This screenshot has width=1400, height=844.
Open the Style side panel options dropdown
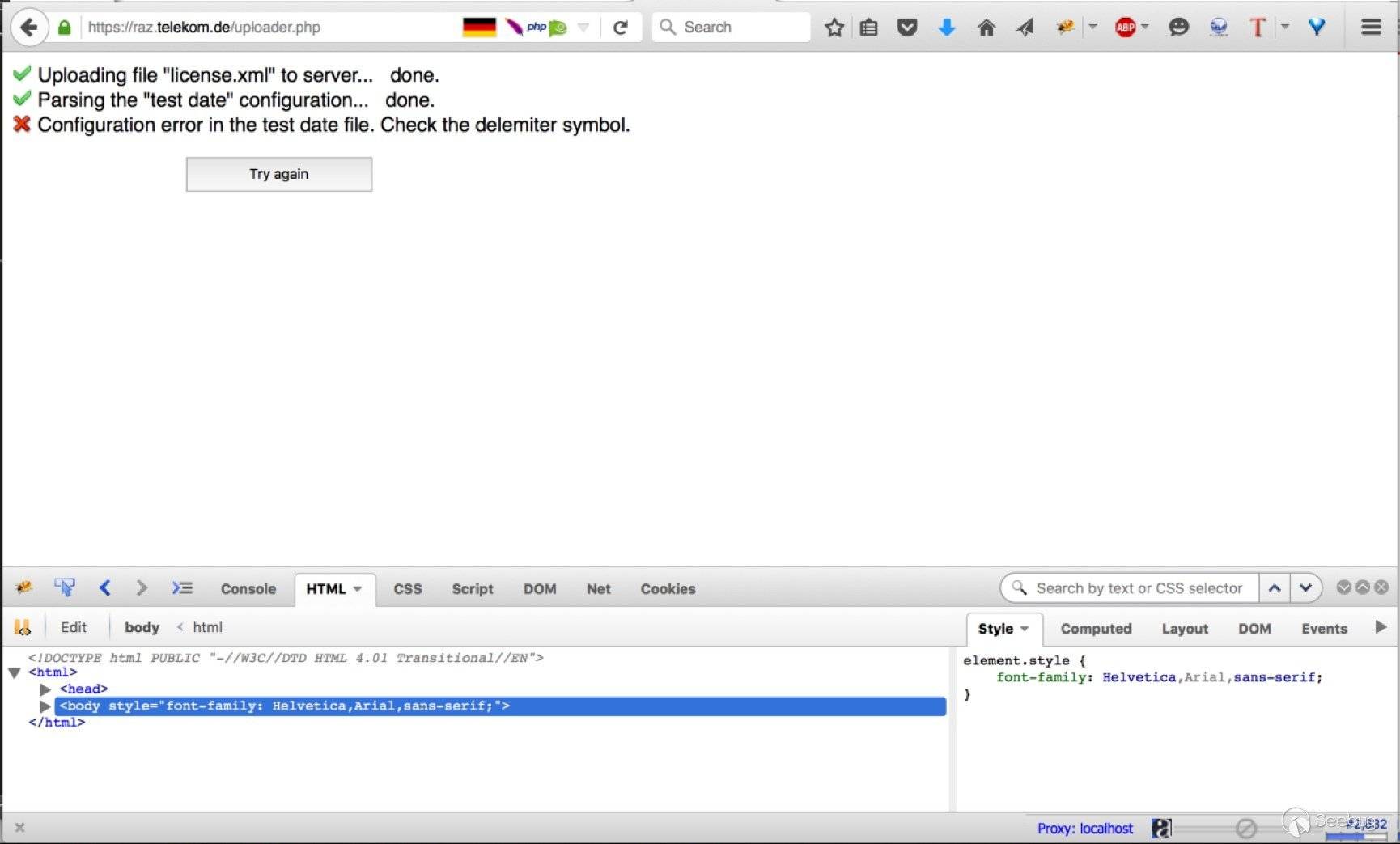(1025, 629)
